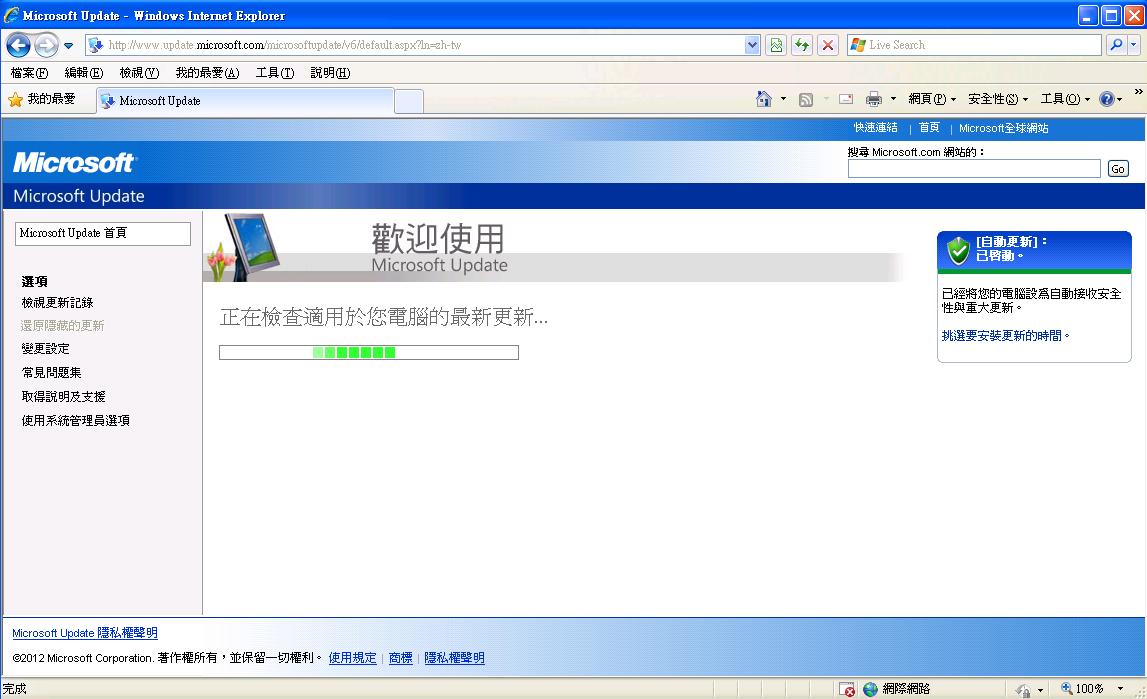Click the Microsoft logo
1147x699 pixels.
tap(73, 162)
